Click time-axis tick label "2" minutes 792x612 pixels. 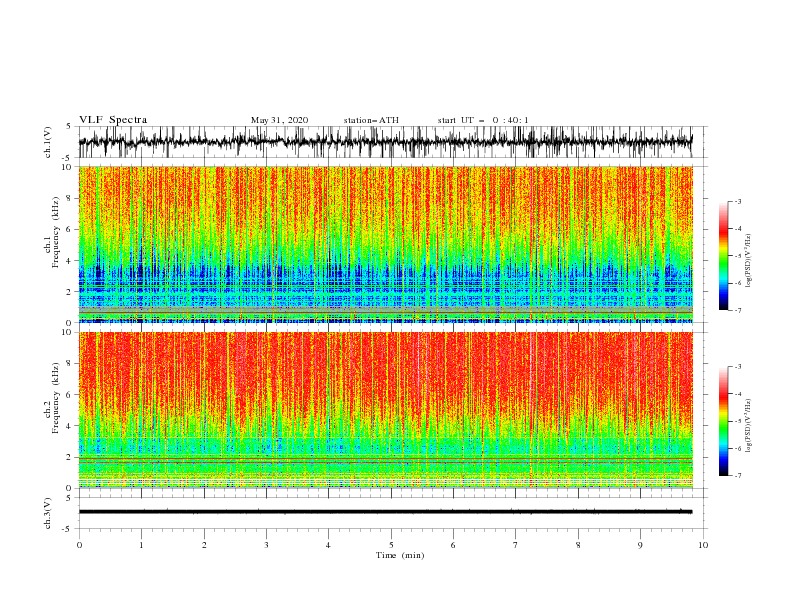(x=204, y=545)
